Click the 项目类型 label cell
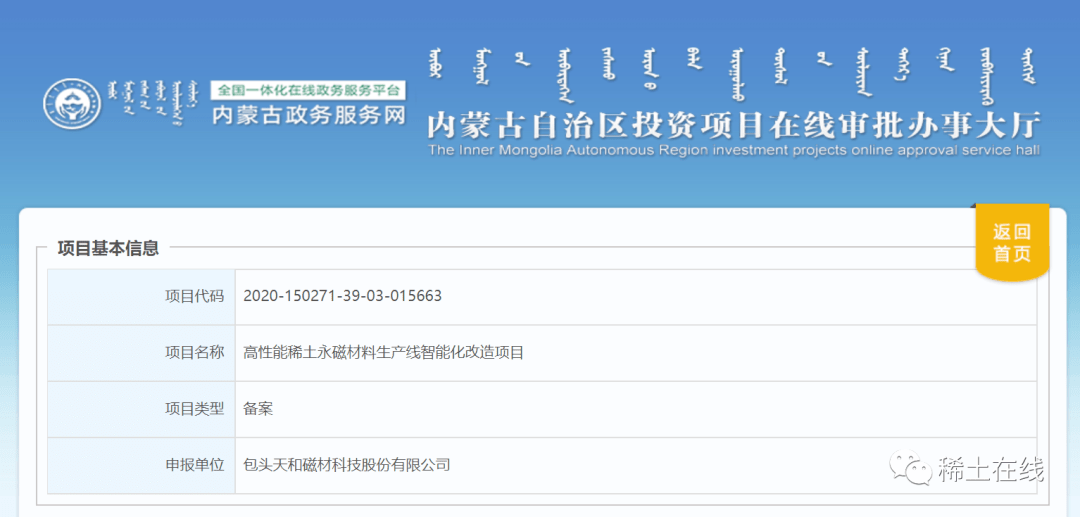The width and height of the screenshot is (1080, 517). [141, 409]
